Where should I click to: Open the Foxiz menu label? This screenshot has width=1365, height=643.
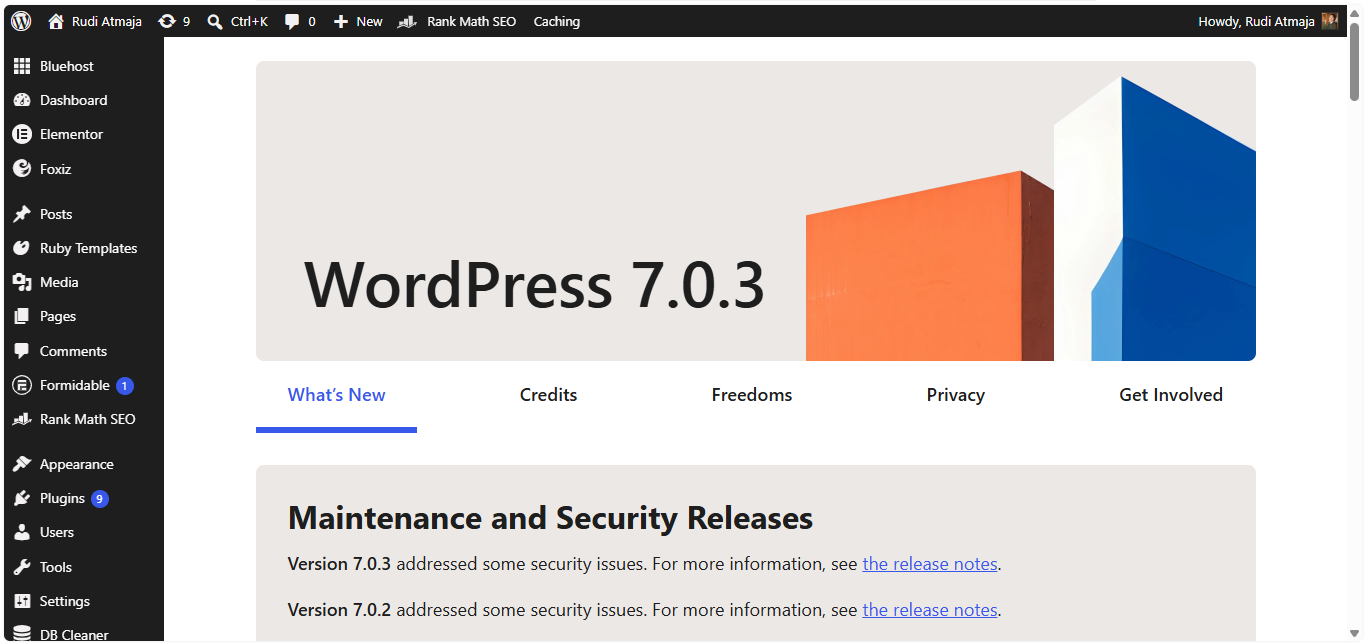pos(56,169)
